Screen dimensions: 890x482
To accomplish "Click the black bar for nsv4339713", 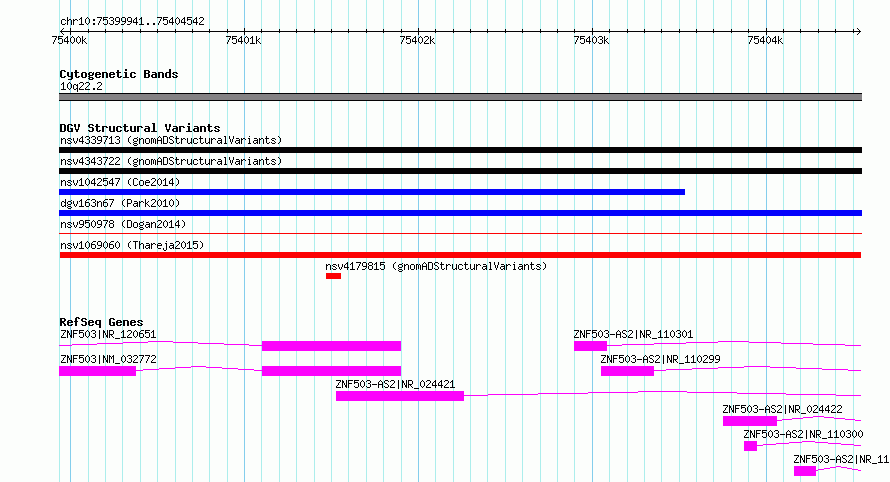I will (x=460, y=150).
